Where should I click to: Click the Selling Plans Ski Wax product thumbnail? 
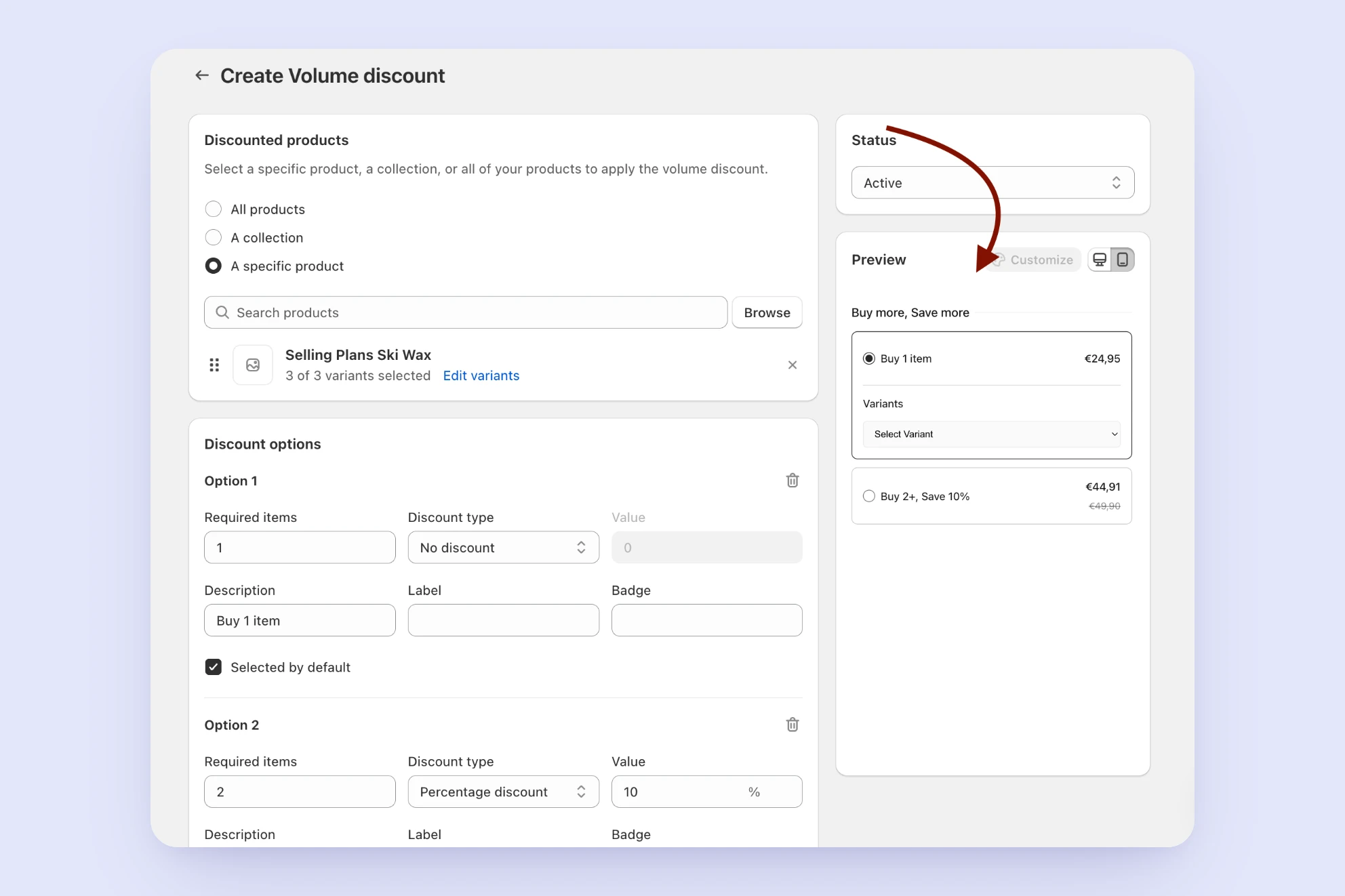pyautogui.click(x=253, y=365)
